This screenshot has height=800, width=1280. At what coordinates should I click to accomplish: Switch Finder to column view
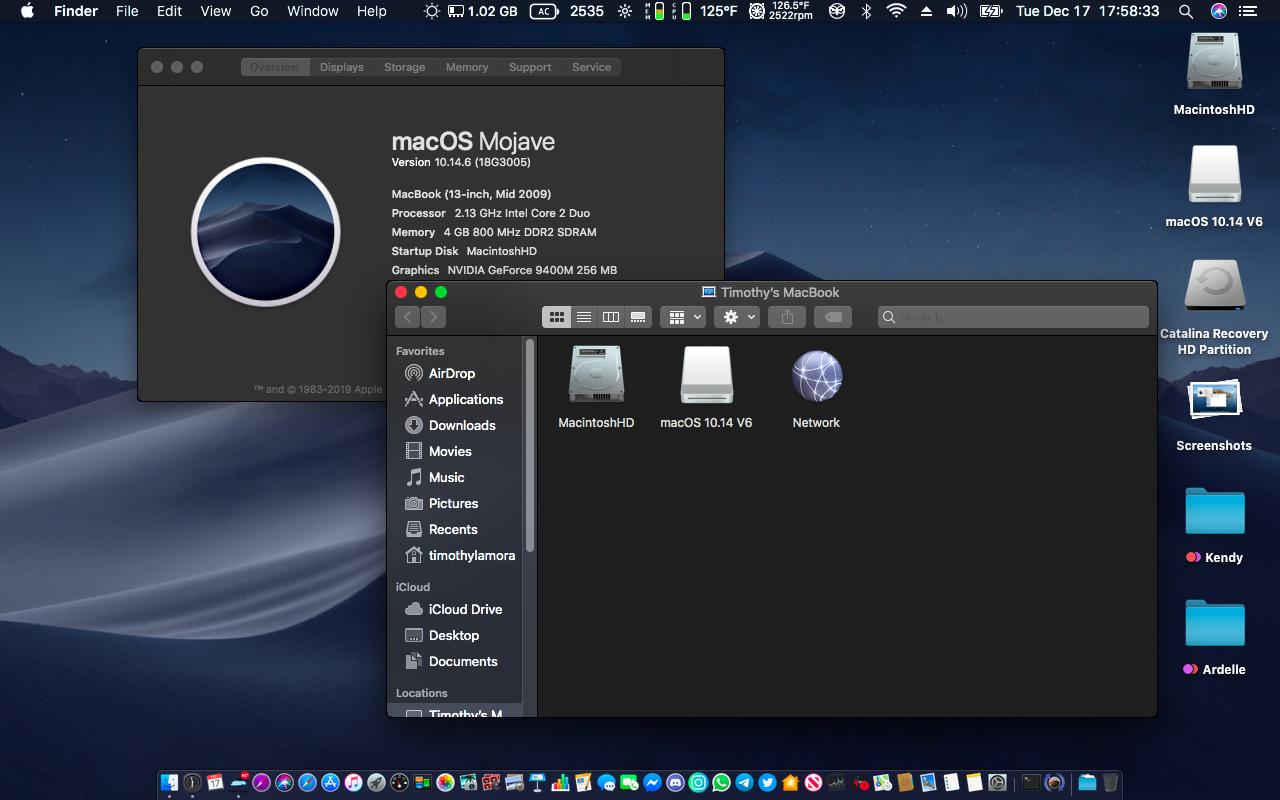coord(611,317)
